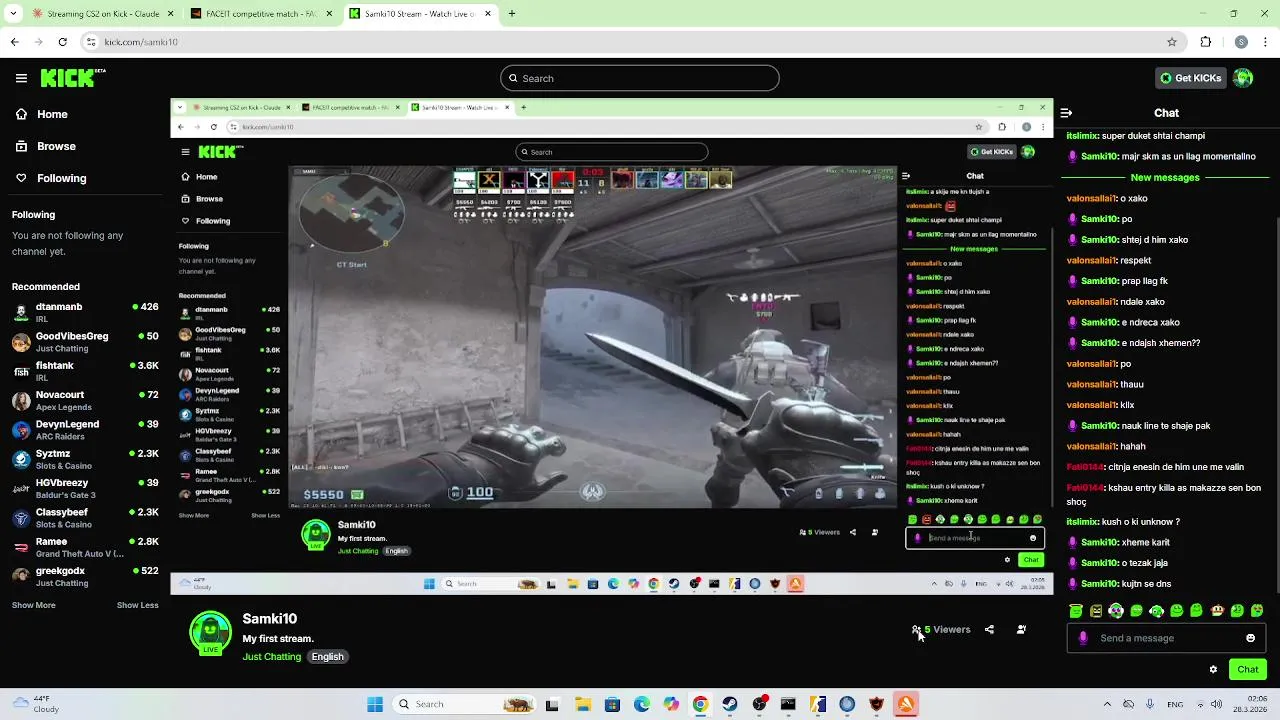Open chat settings gear
The image size is (1280, 720).
(1213, 670)
